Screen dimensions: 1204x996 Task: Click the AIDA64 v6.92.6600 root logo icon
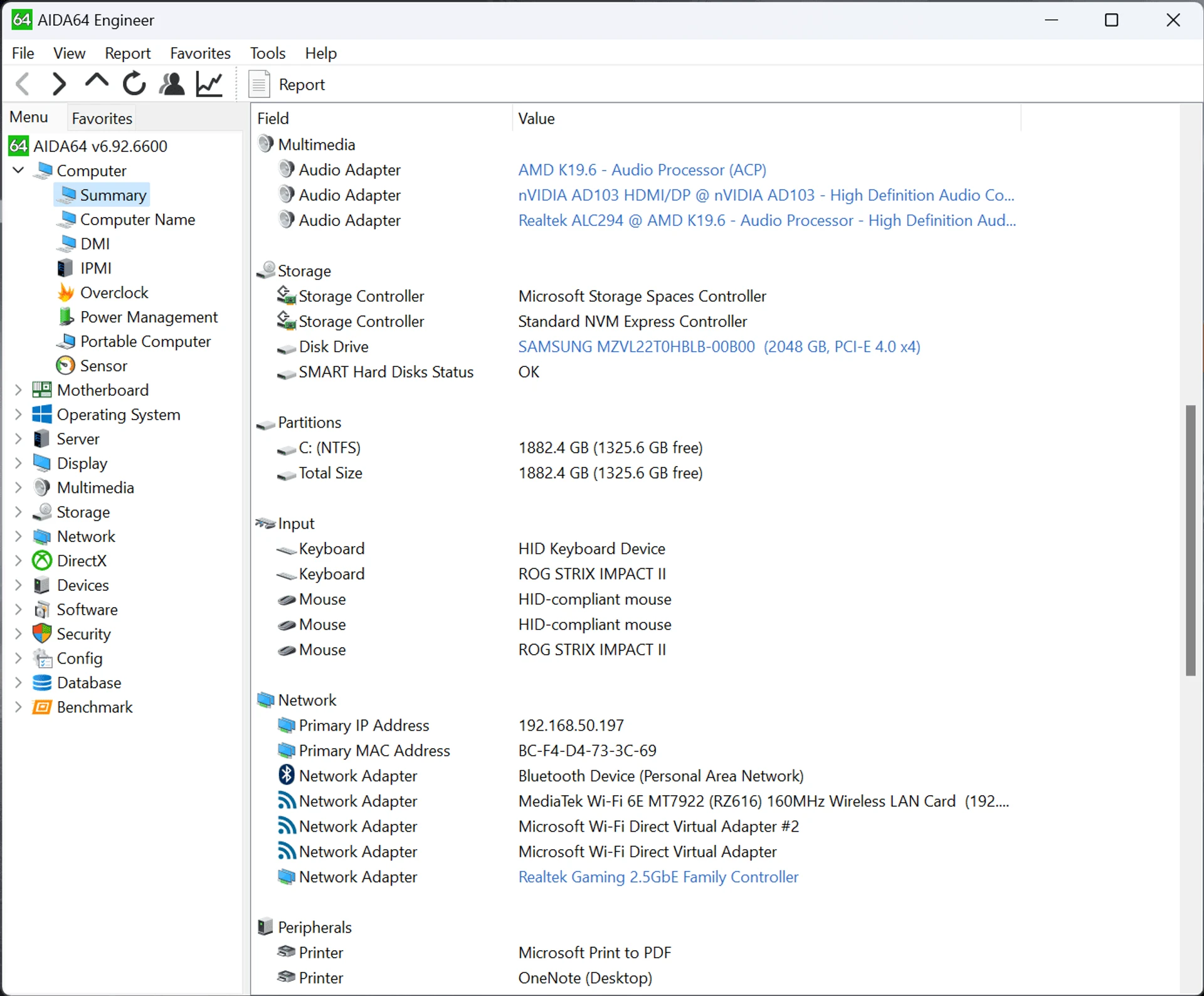click(x=19, y=146)
